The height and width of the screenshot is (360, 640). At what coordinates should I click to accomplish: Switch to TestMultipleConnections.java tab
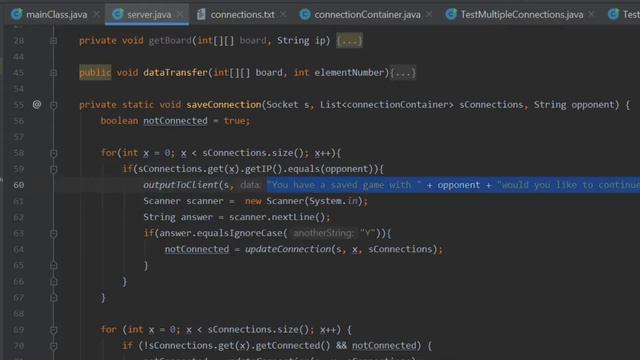click(522, 15)
